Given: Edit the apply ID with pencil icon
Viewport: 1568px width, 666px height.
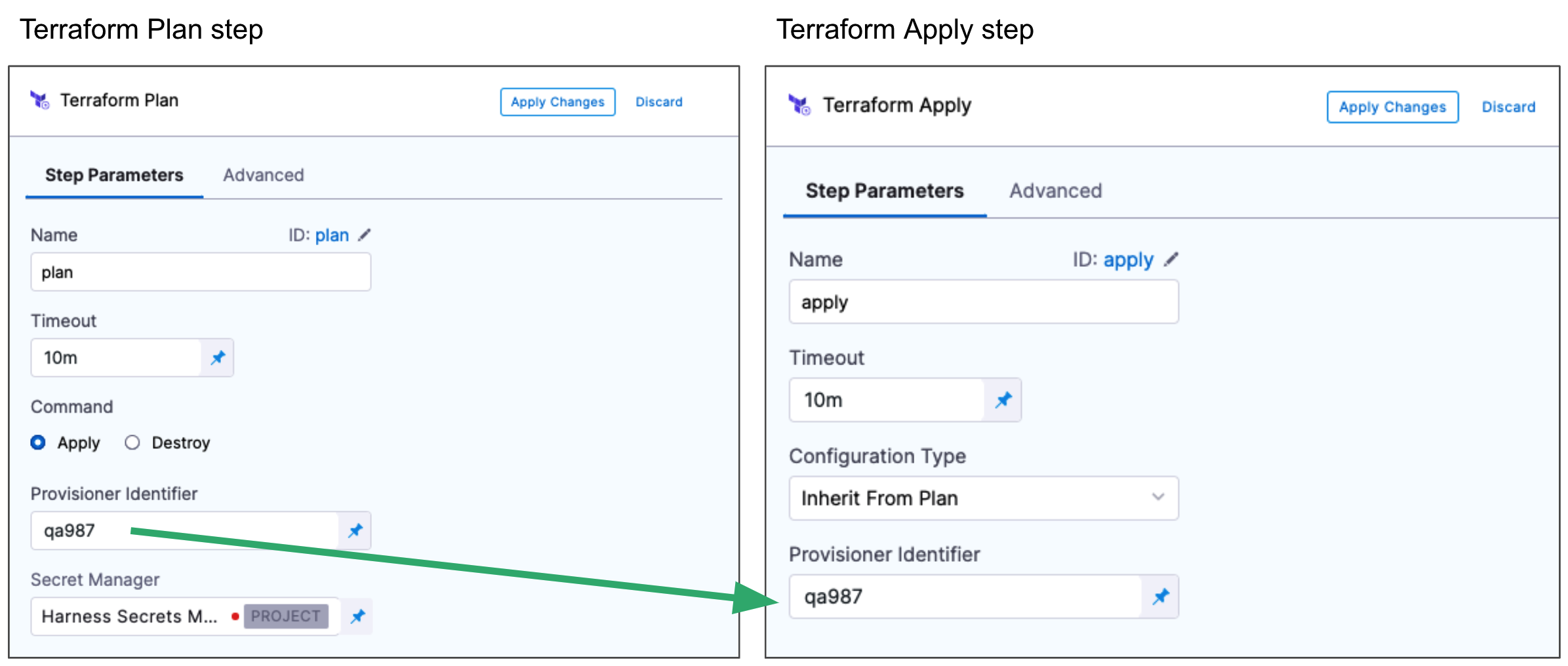Looking at the screenshot, I should (1171, 260).
